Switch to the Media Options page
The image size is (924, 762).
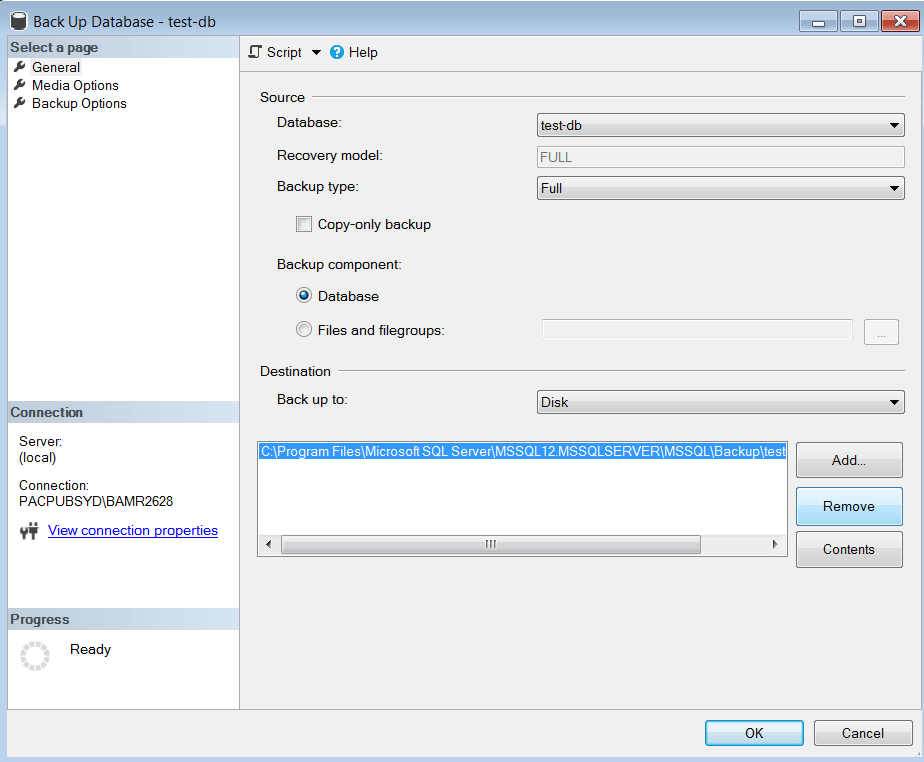click(x=75, y=85)
